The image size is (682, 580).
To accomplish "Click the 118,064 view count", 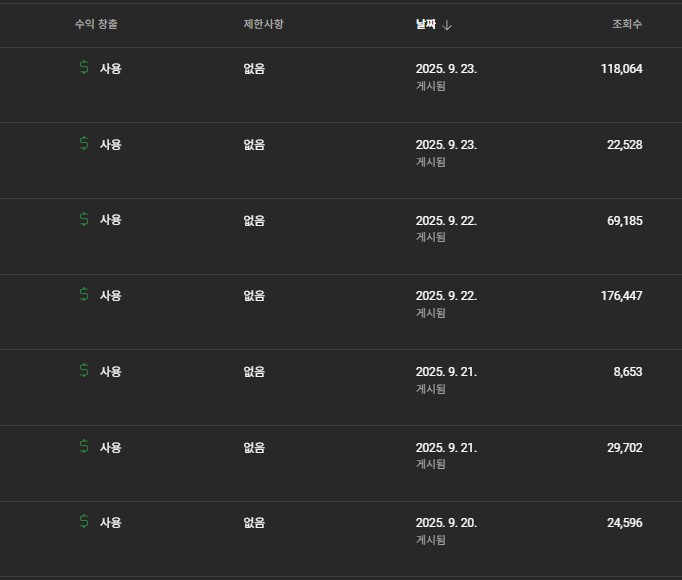I will [621, 69].
